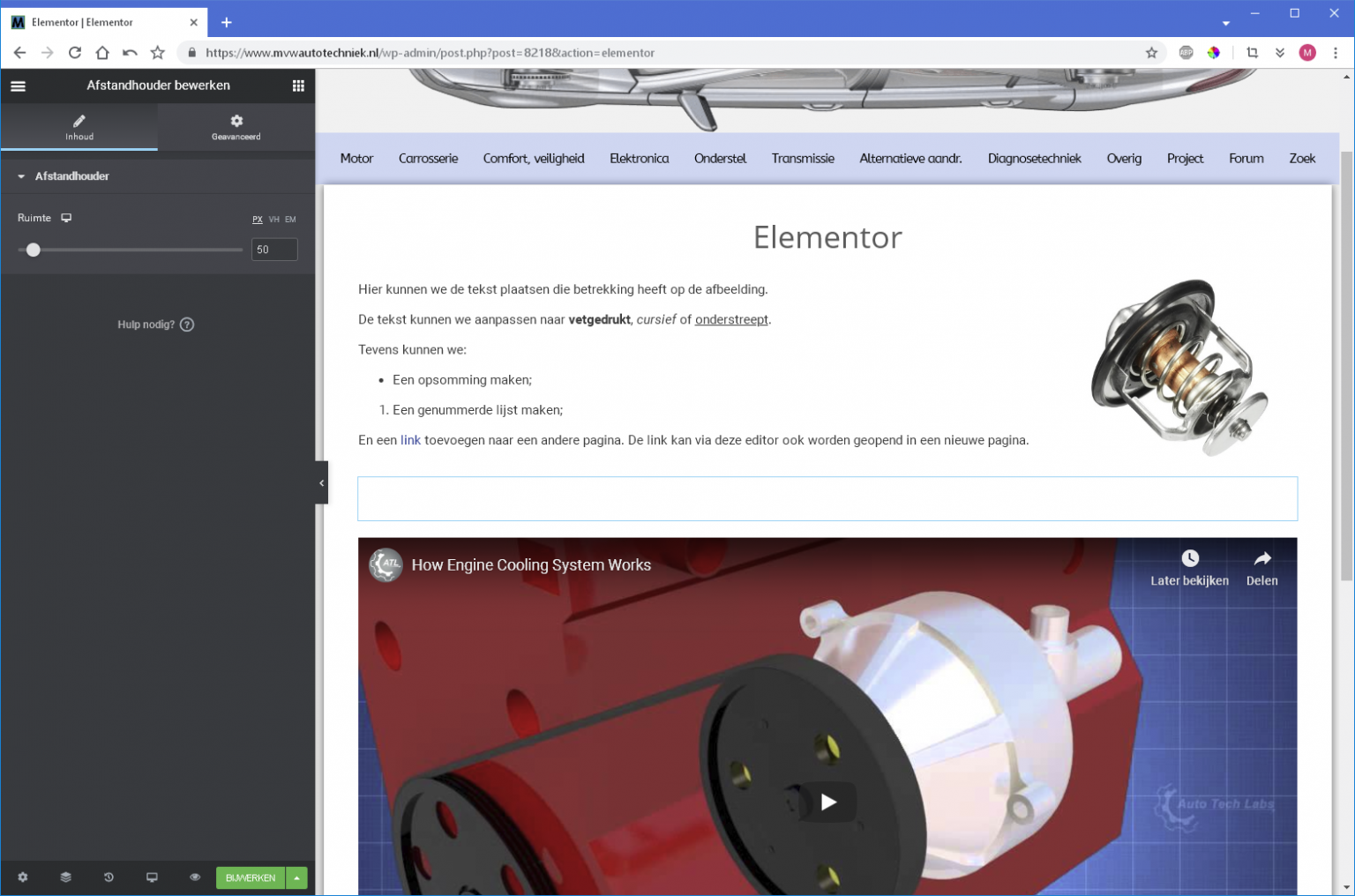1355x896 pixels.
Task: Click the crop extension icon
Action: pos(1252,53)
